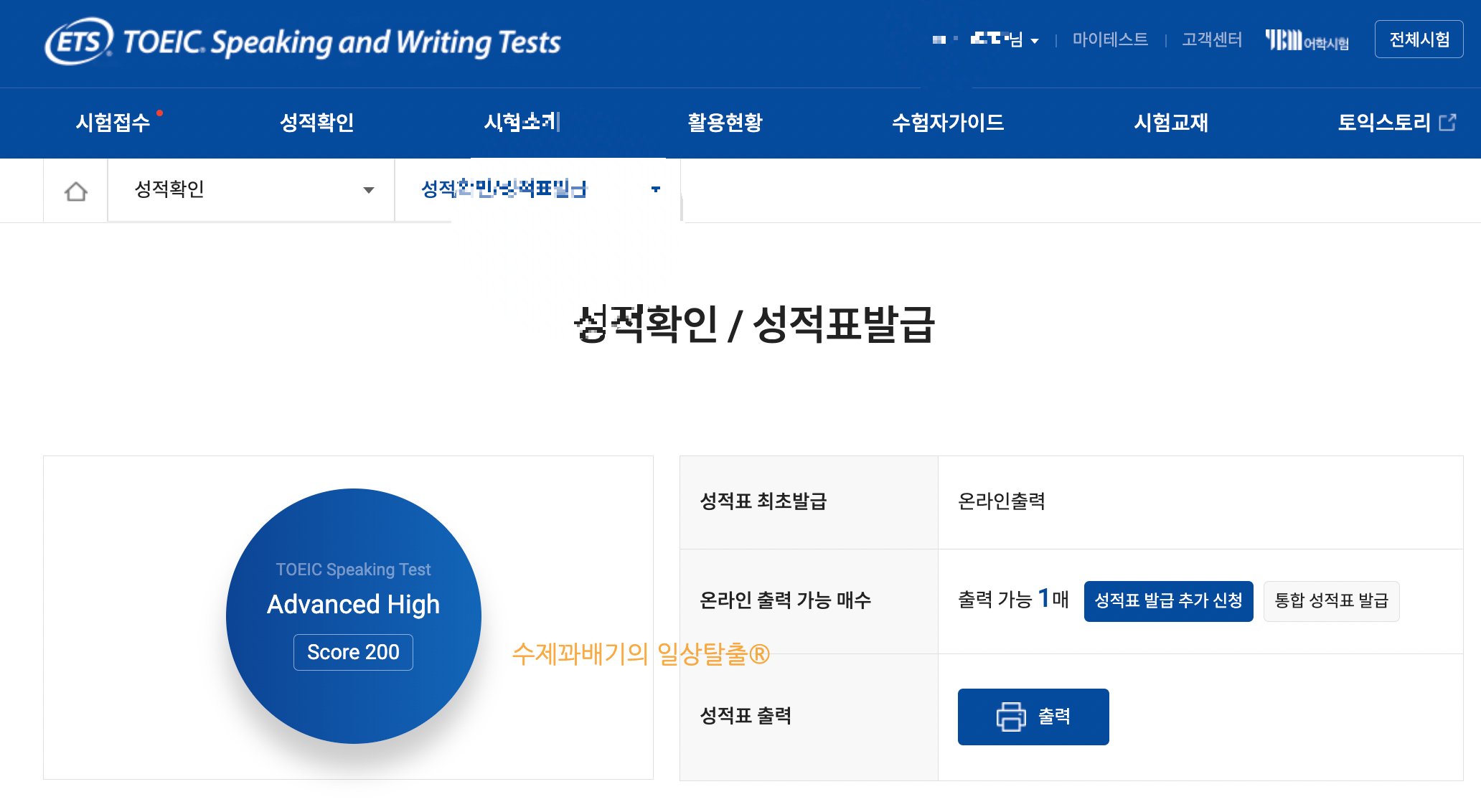
Task: Click 통합 성적표 발급 button
Action: click(1331, 601)
